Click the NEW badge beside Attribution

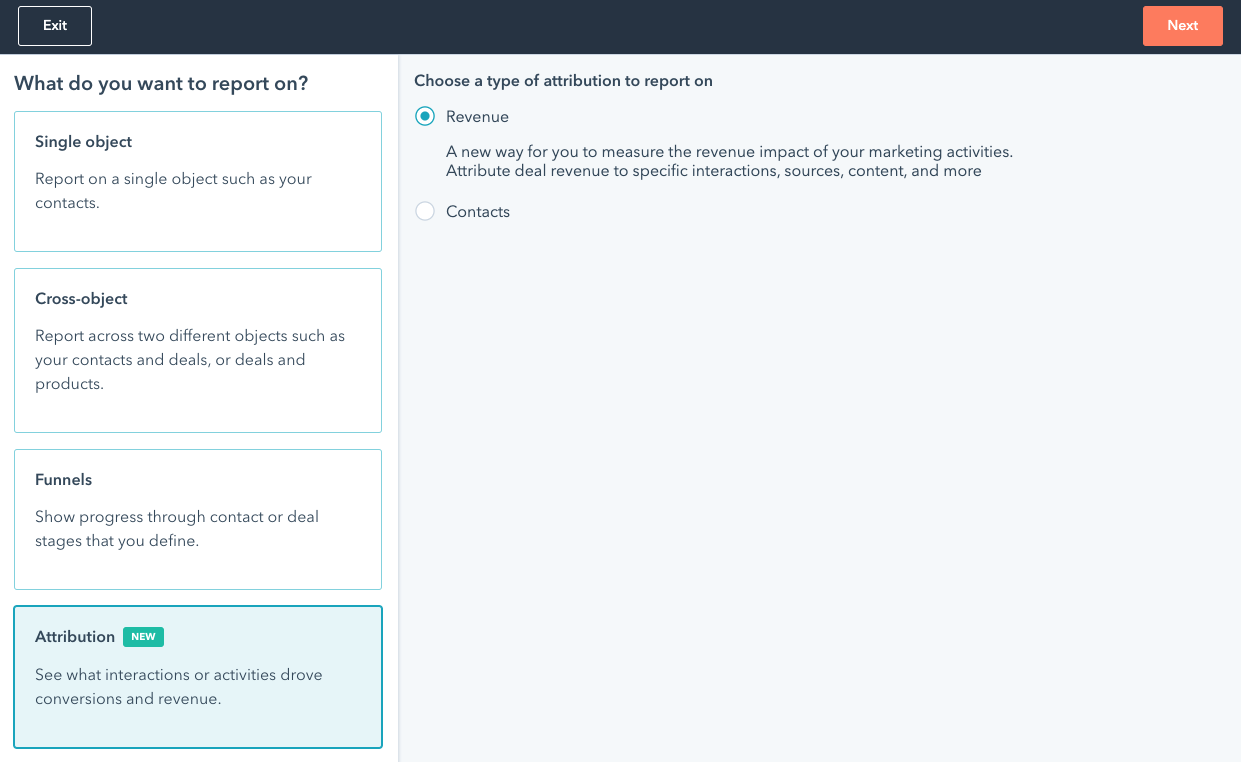tap(143, 637)
